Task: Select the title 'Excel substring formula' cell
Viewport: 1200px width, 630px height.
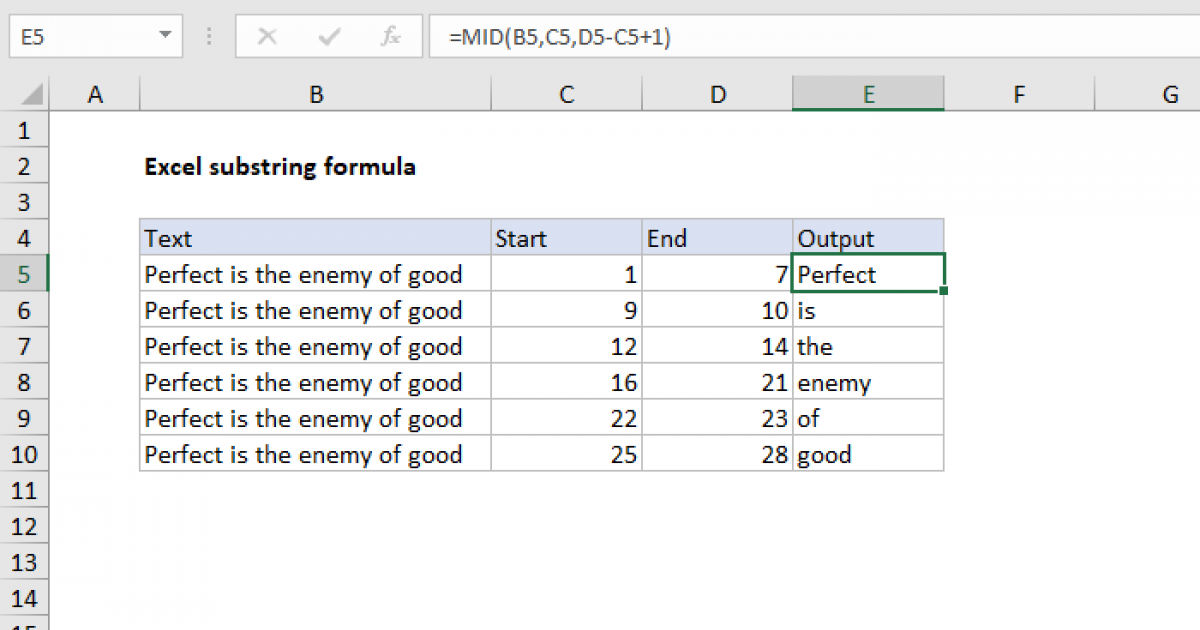Action: tap(280, 167)
